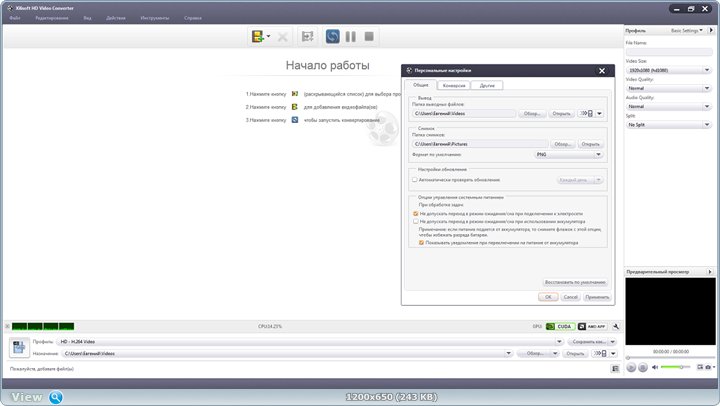Switch to the Конверсия tab

(453, 85)
